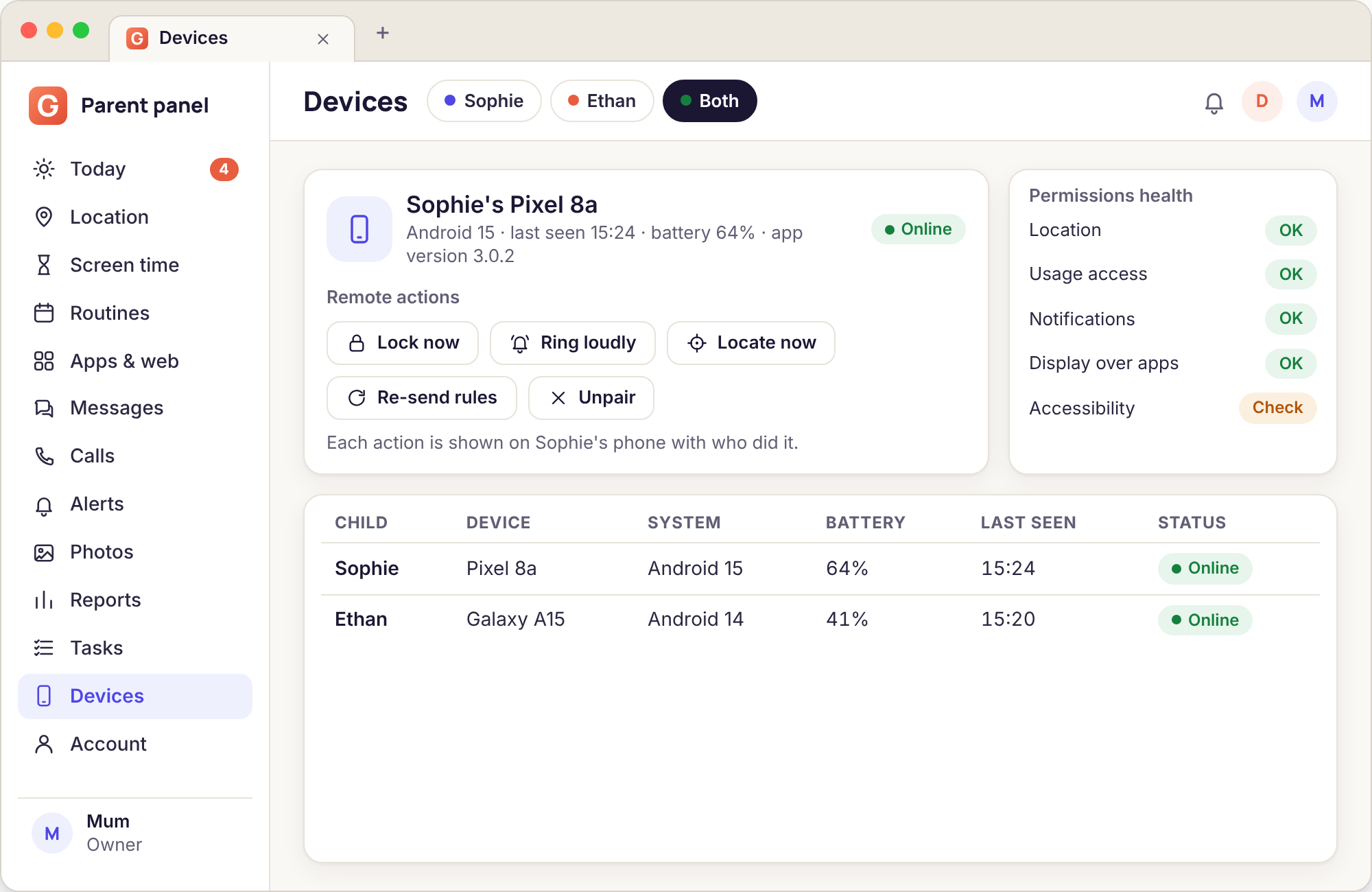Image resolution: width=1372 pixels, height=892 pixels.
Task: Click Locate now button
Action: click(x=751, y=343)
